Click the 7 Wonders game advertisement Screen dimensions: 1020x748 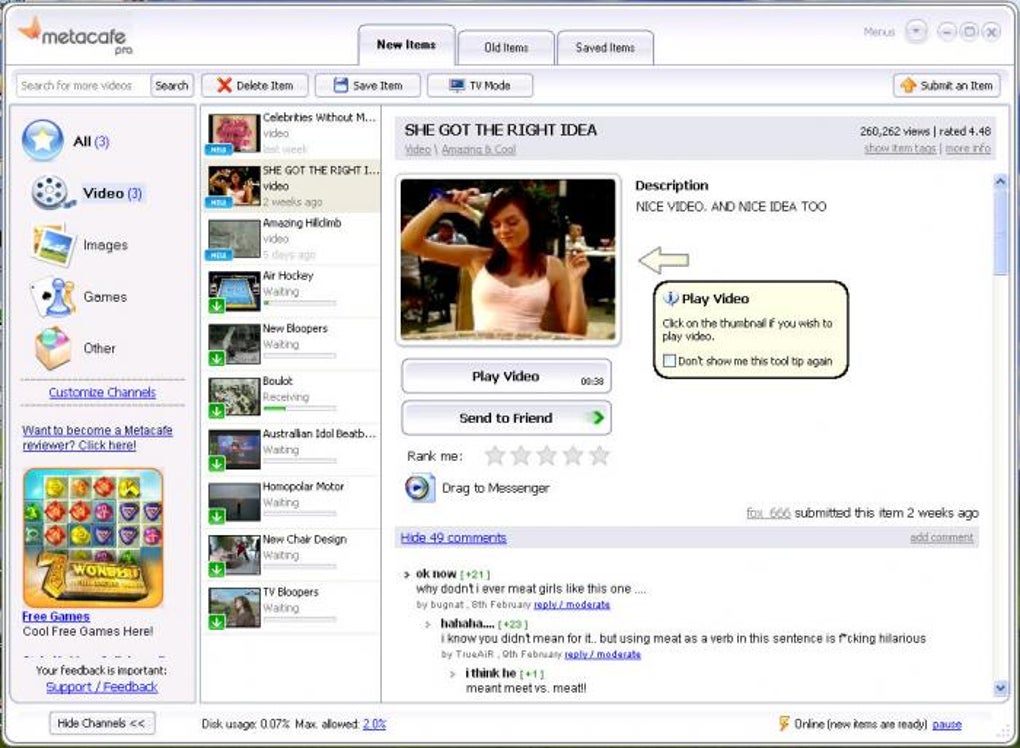(92, 537)
